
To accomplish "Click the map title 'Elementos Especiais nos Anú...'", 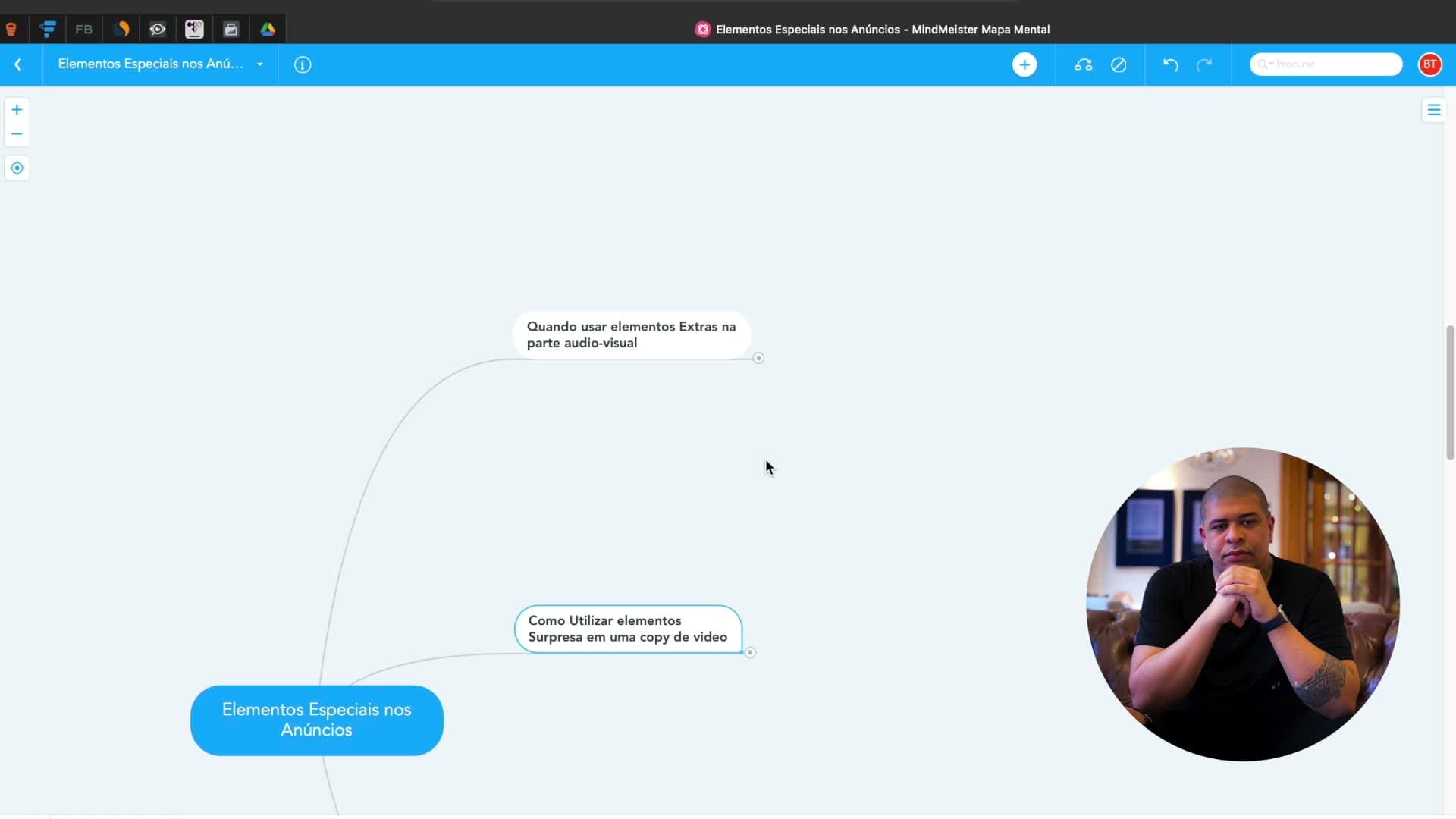I will point(151,64).
